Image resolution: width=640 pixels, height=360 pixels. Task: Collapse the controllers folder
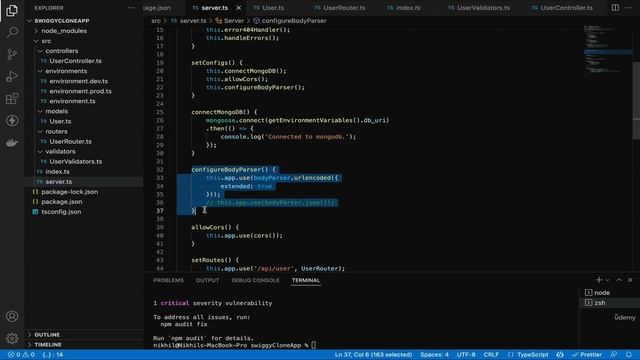pyautogui.click(x=62, y=51)
